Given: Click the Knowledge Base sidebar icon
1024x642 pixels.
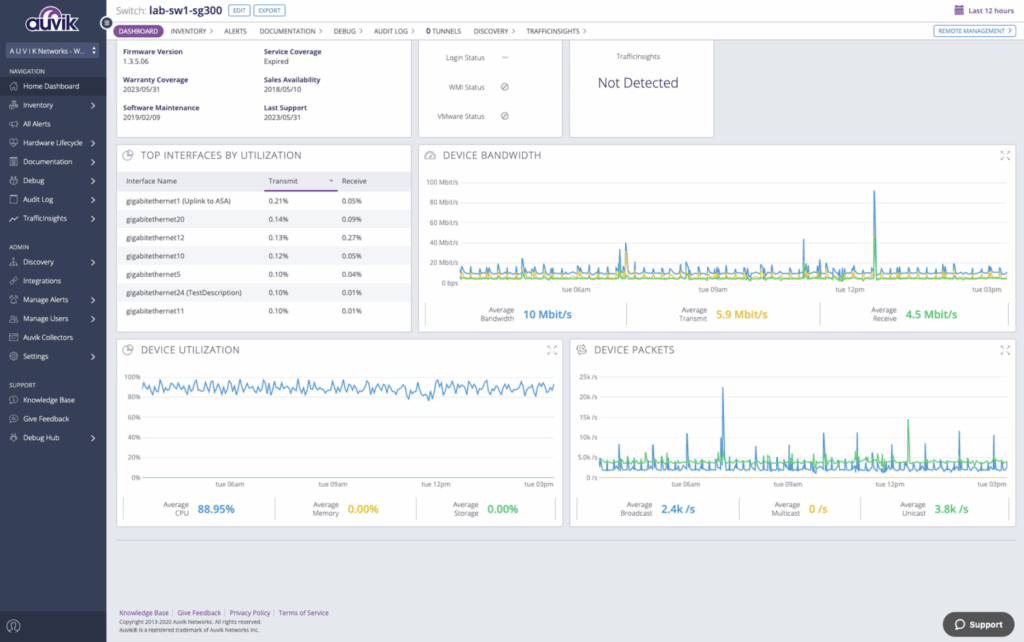Looking at the screenshot, I should coord(14,400).
